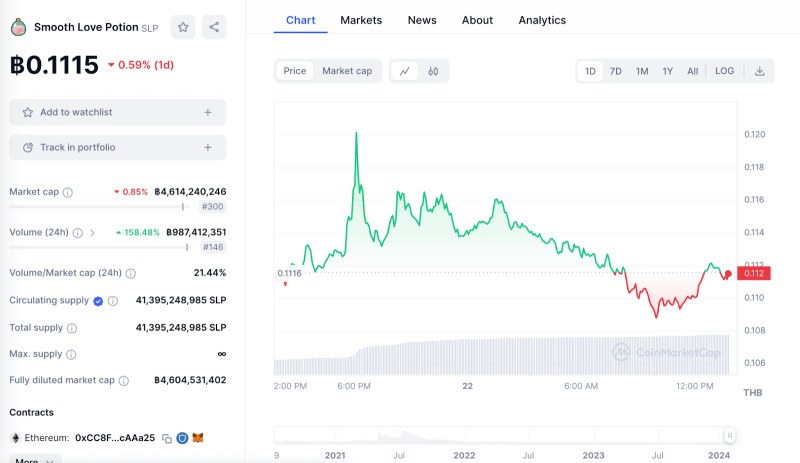Select the 7D time range
The image size is (800, 463).
[x=616, y=71]
